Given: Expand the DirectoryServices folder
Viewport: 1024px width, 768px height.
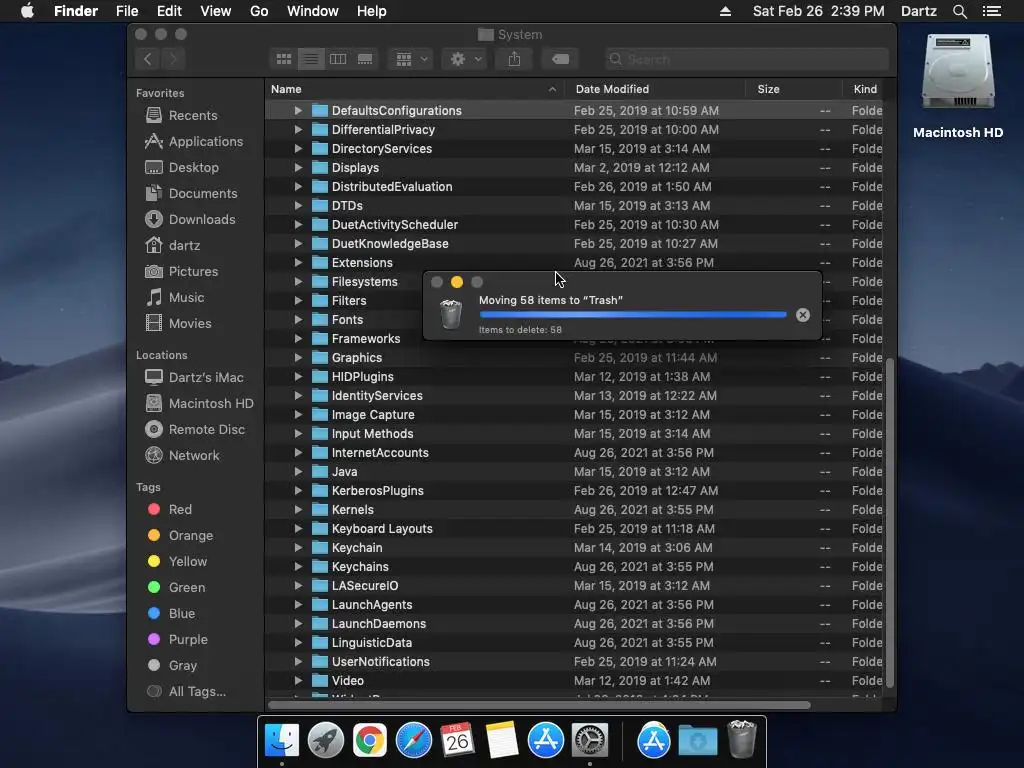Looking at the screenshot, I should tap(298, 149).
